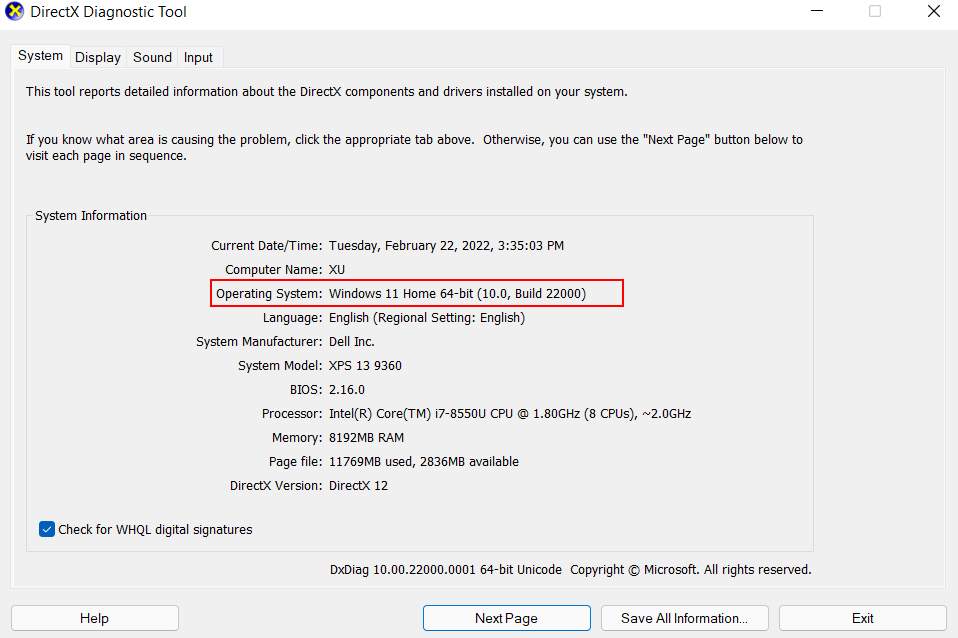Click the Operating System value text
Image resolution: width=958 pixels, height=638 pixels.
tap(457, 293)
